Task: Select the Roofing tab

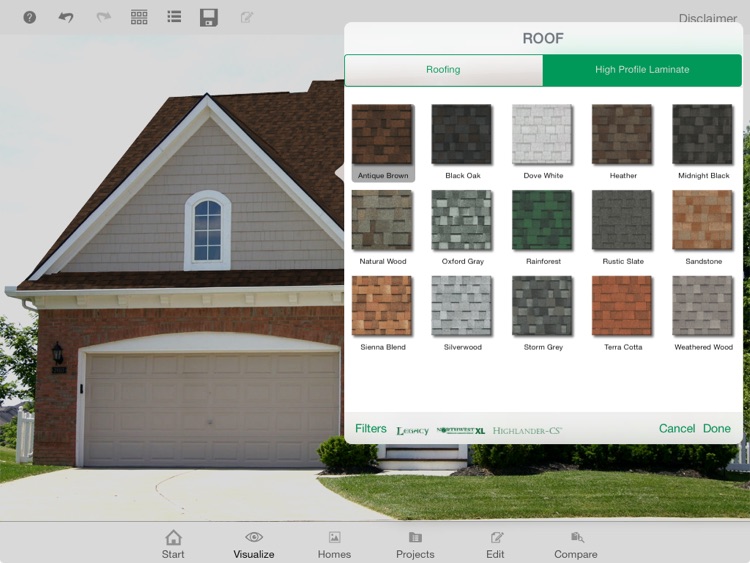Action: [443, 70]
